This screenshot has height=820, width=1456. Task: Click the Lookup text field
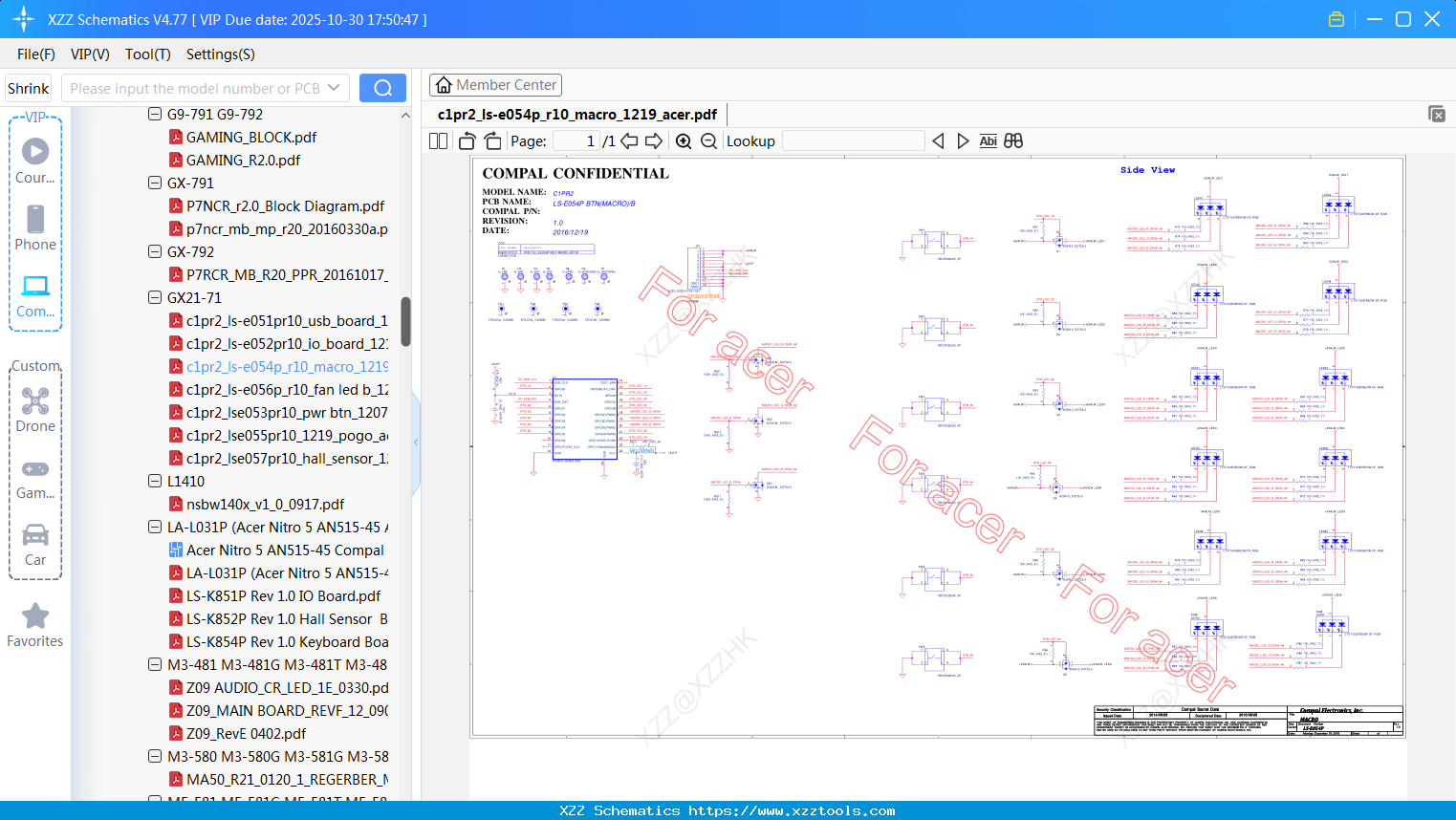click(x=853, y=140)
